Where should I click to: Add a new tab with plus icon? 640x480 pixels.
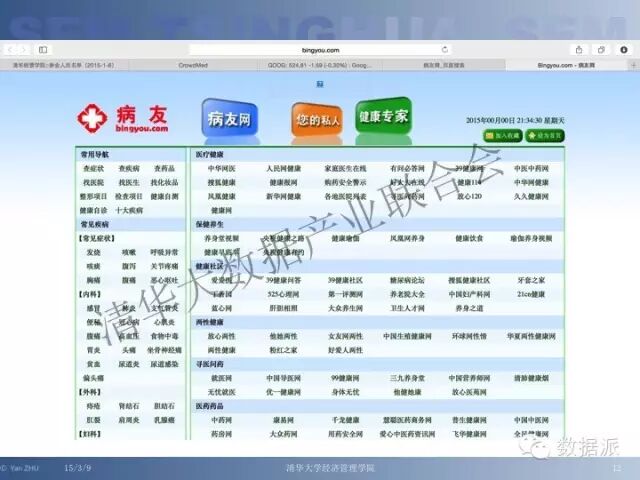click(x=634, y=65)
